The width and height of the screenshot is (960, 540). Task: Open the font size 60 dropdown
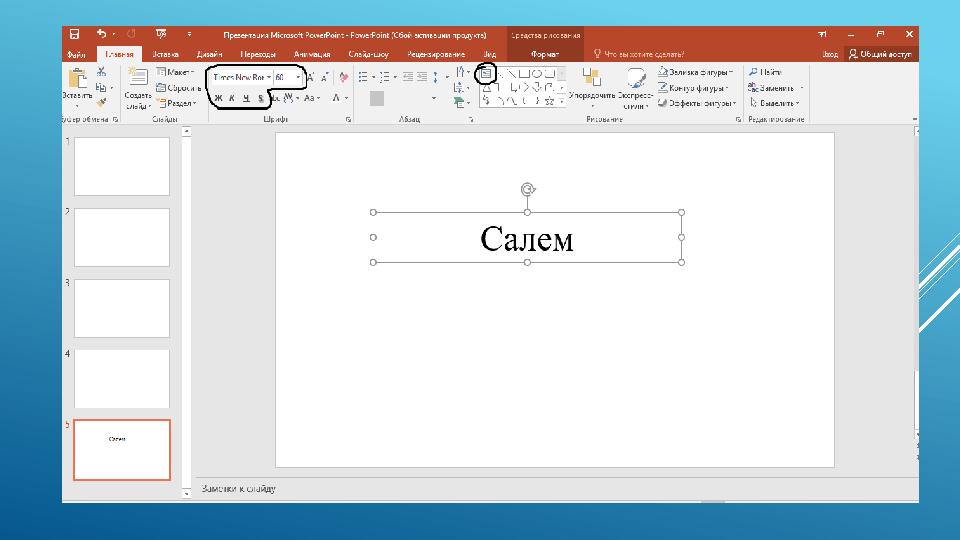[x=298, y=77]
